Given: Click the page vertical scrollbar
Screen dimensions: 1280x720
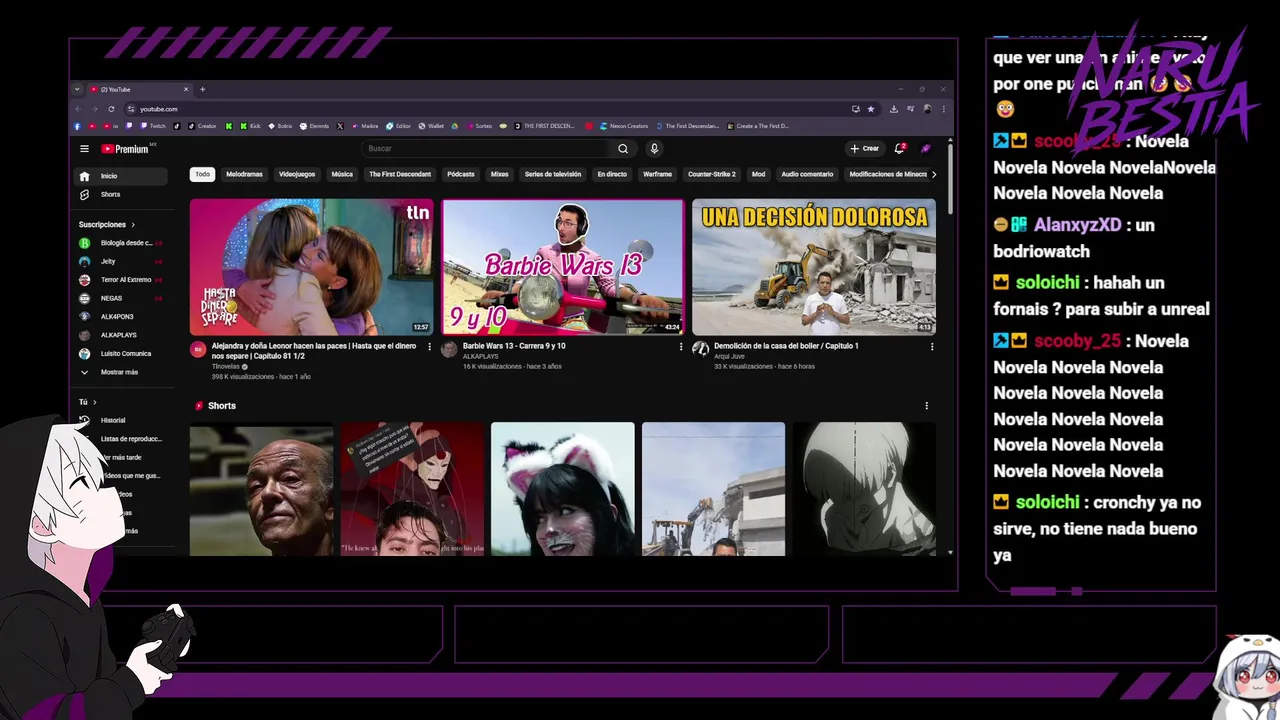Looking at the screenshot, I should (950, 178).
